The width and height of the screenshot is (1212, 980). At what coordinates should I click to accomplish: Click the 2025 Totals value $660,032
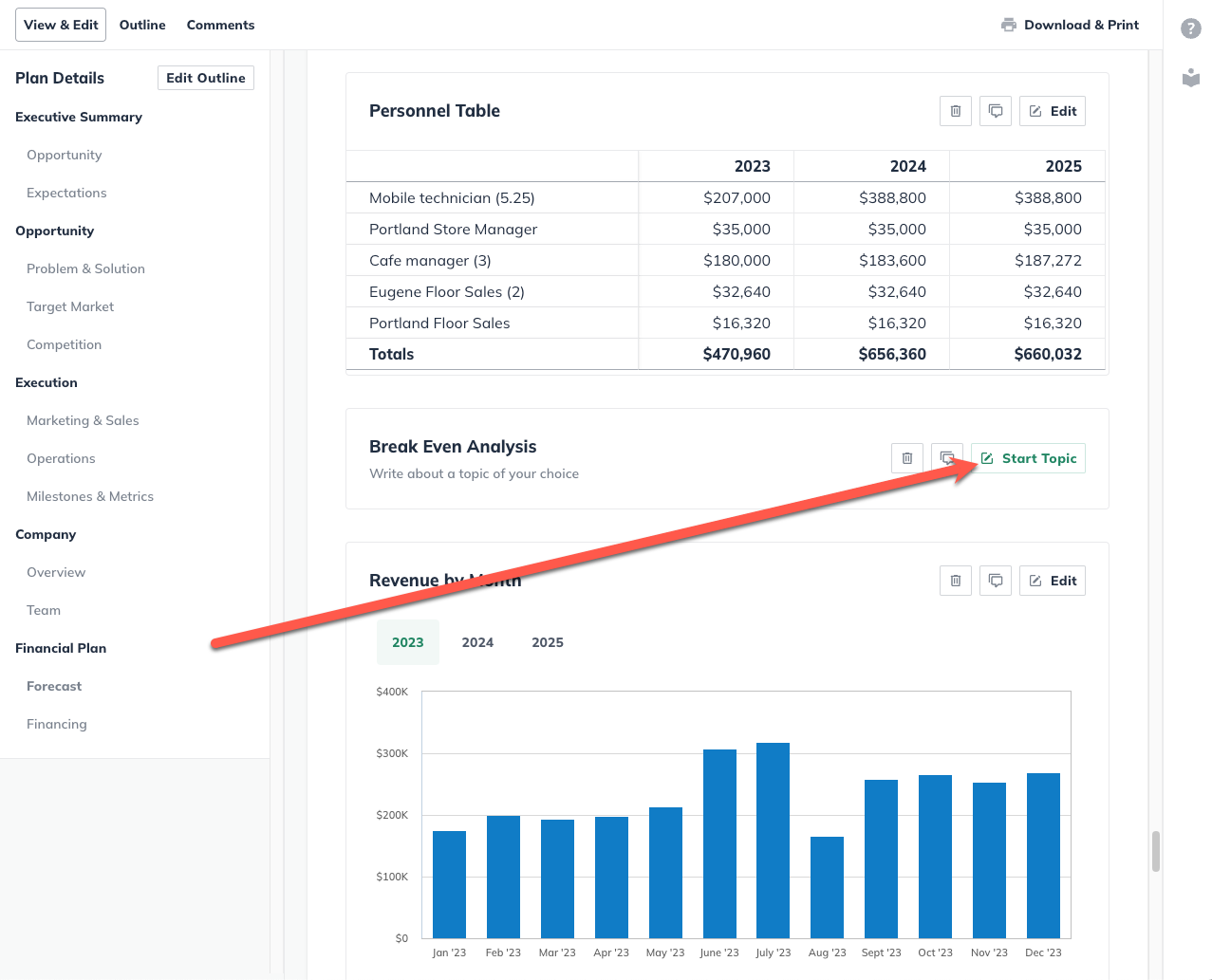[1048, 354]
